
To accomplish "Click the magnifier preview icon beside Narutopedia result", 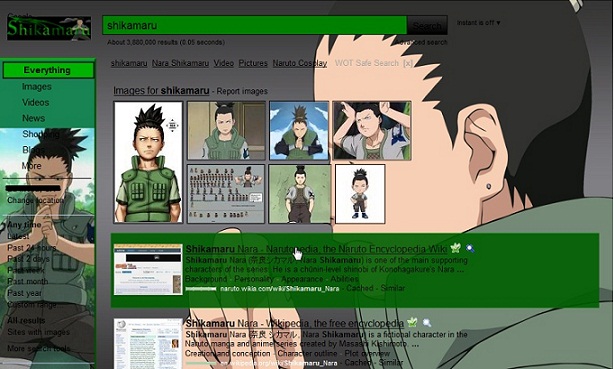I will point(470,248).
